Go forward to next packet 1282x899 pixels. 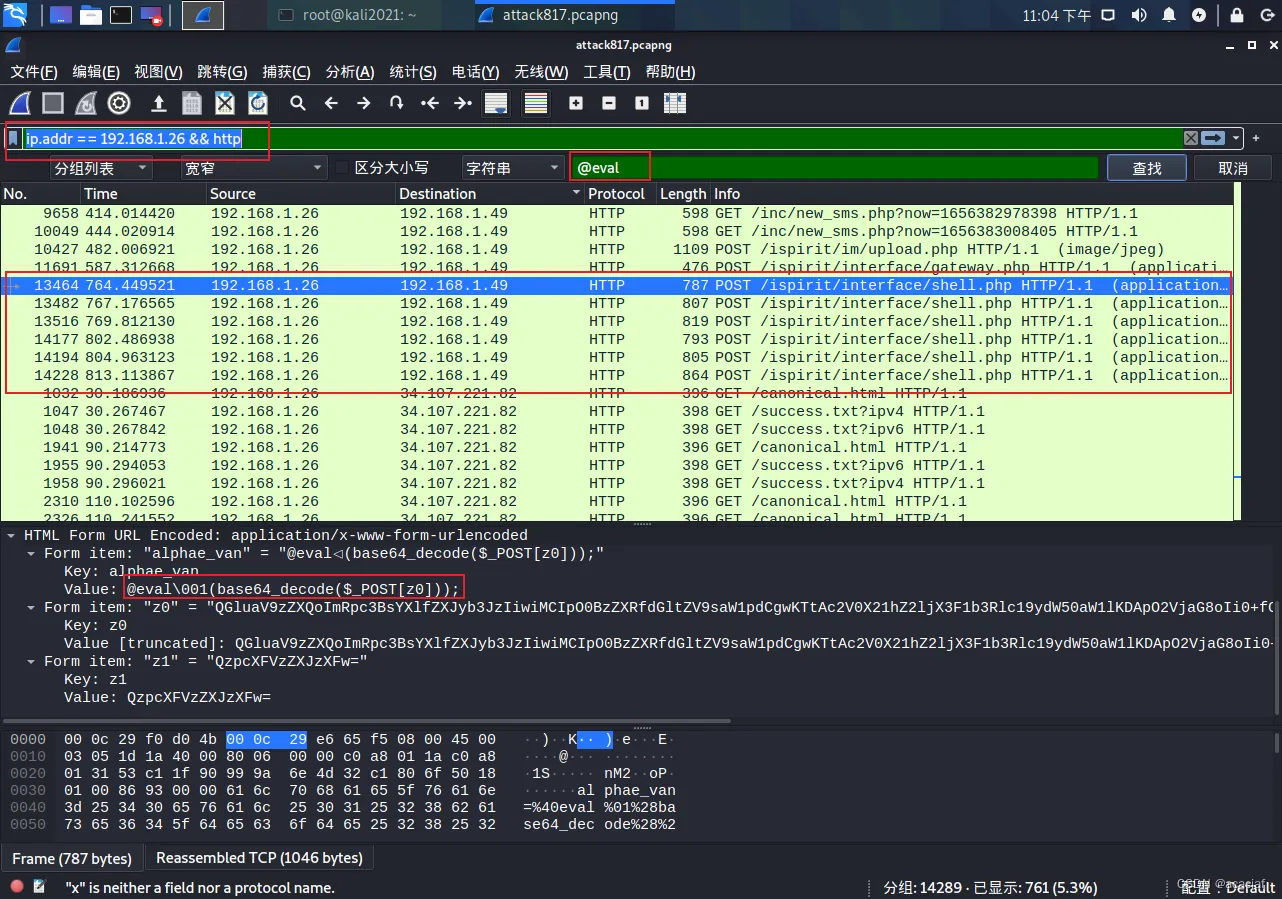tap(364, 103)
